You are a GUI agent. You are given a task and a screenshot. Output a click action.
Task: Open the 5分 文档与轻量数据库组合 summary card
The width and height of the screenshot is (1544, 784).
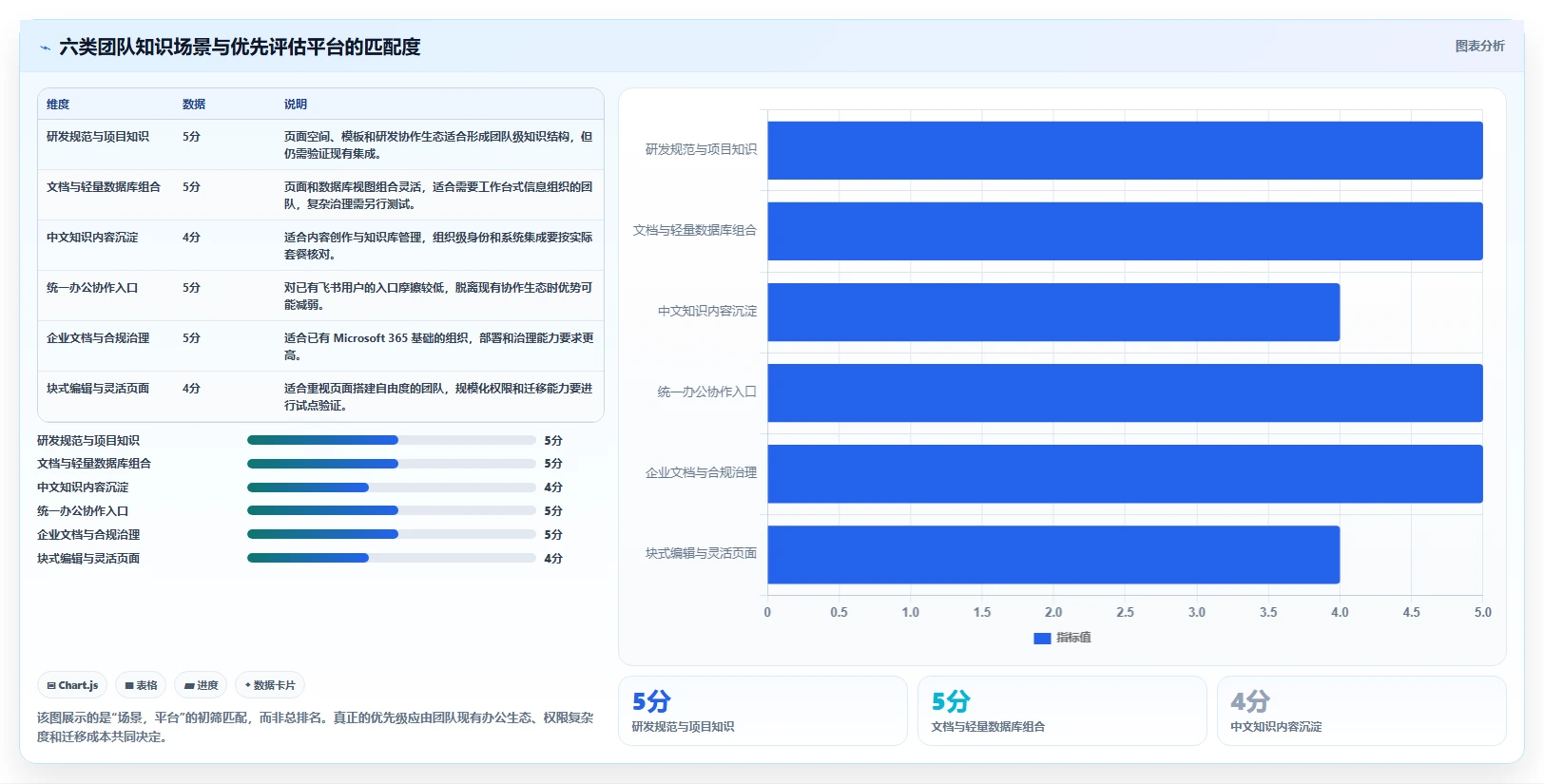pyautogui.click(x=1062, y=711)
